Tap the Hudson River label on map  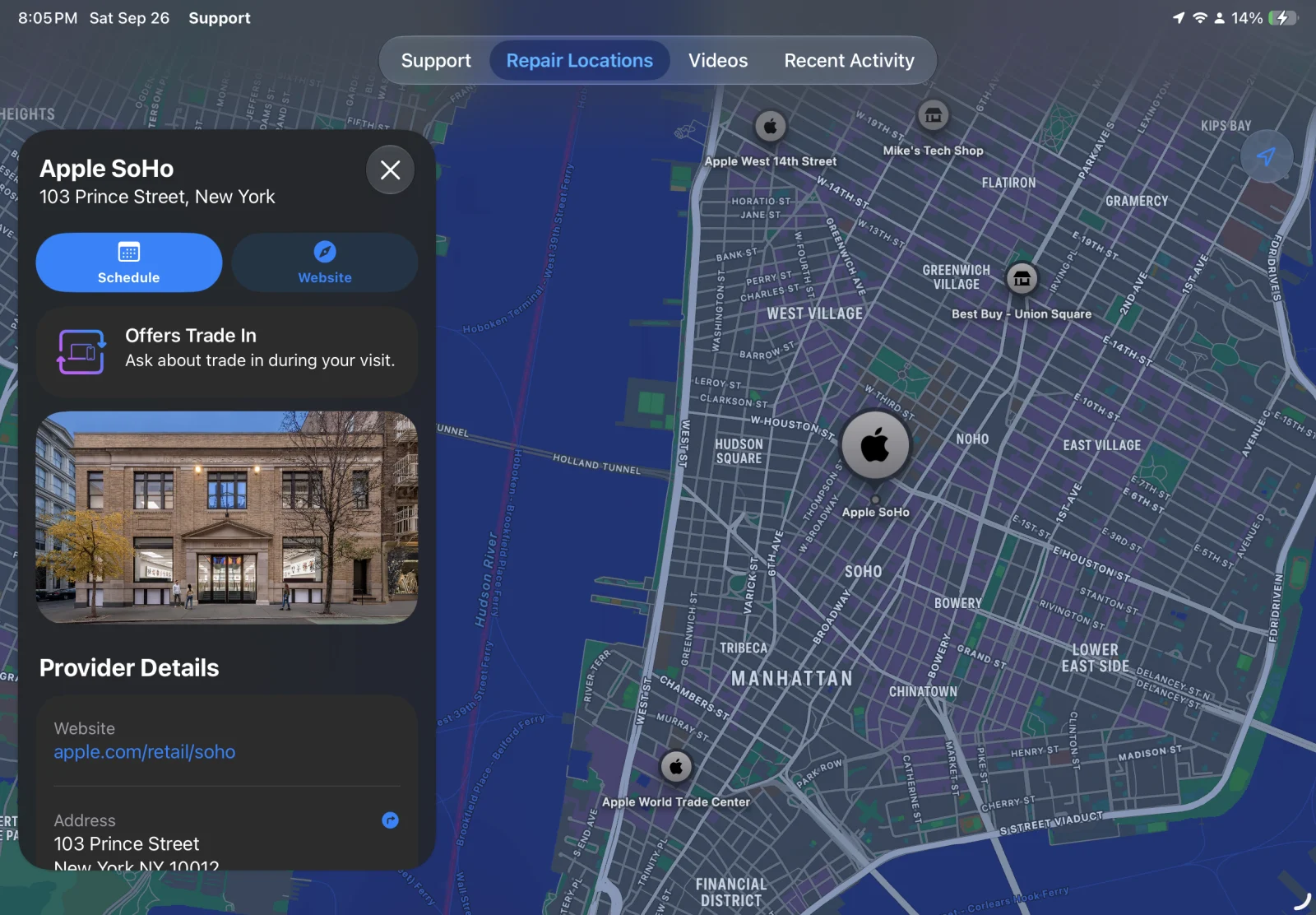click(486, 580)
